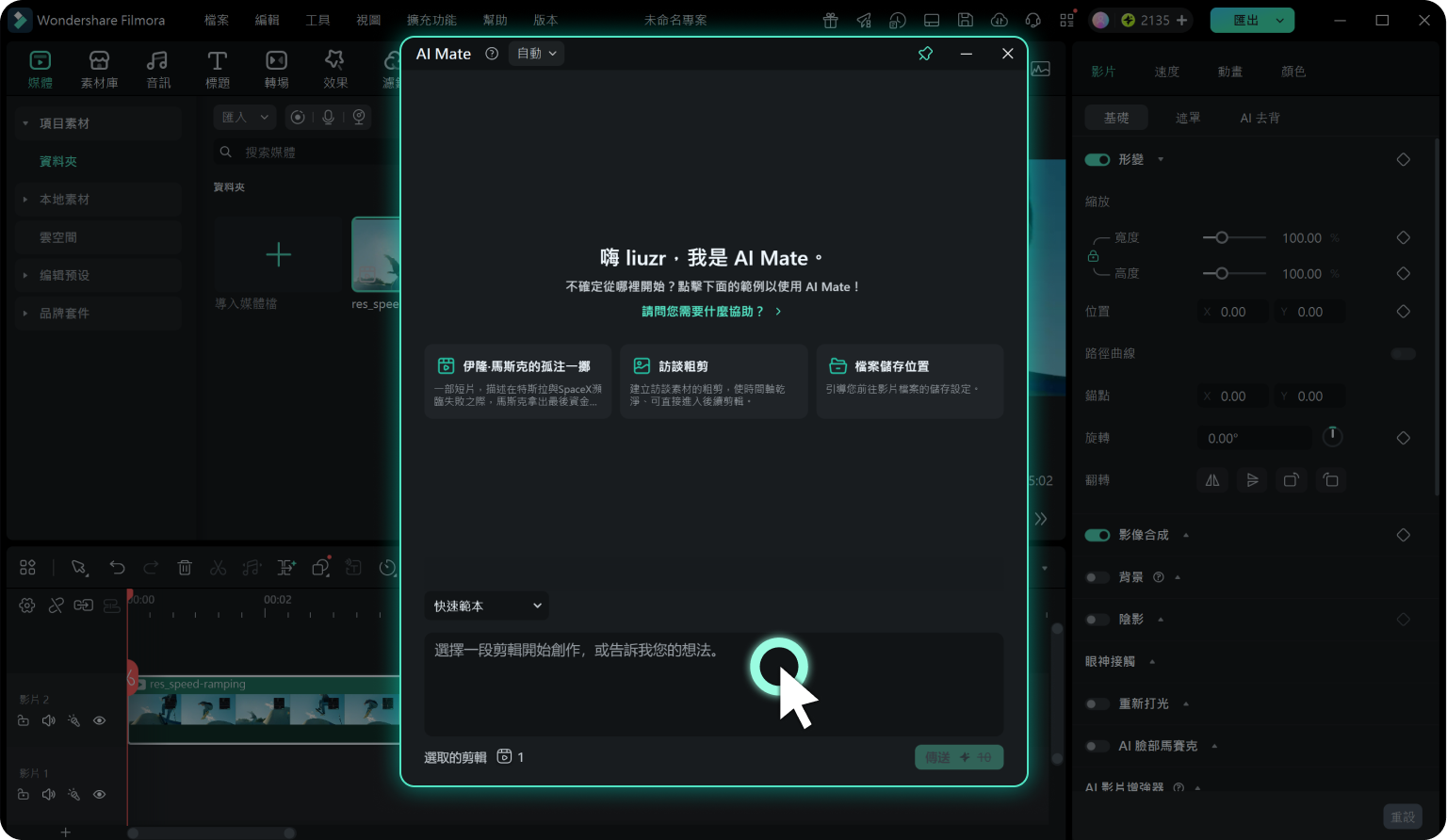Screen dimensions: 1447x840
Task: Open the 轉場 transitions tab icon
Action: 276,60
